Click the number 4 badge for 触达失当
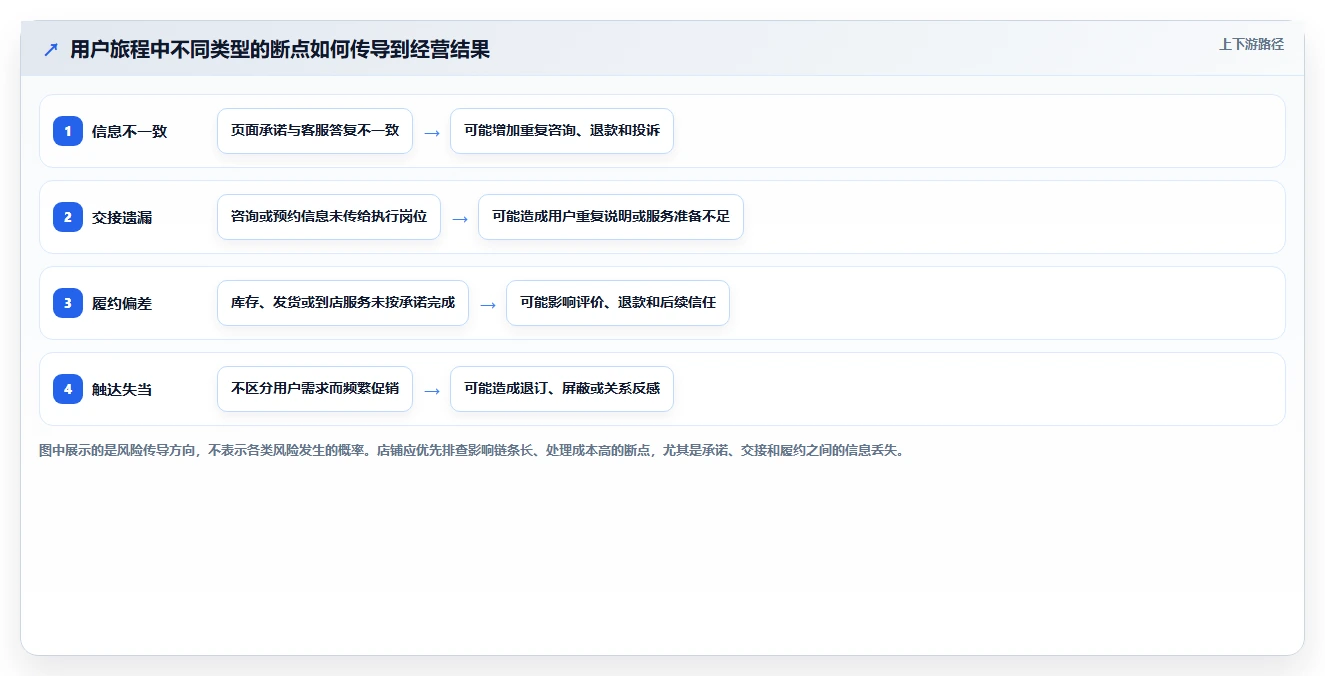1325x676 pixels. click(x=68, y=389)
